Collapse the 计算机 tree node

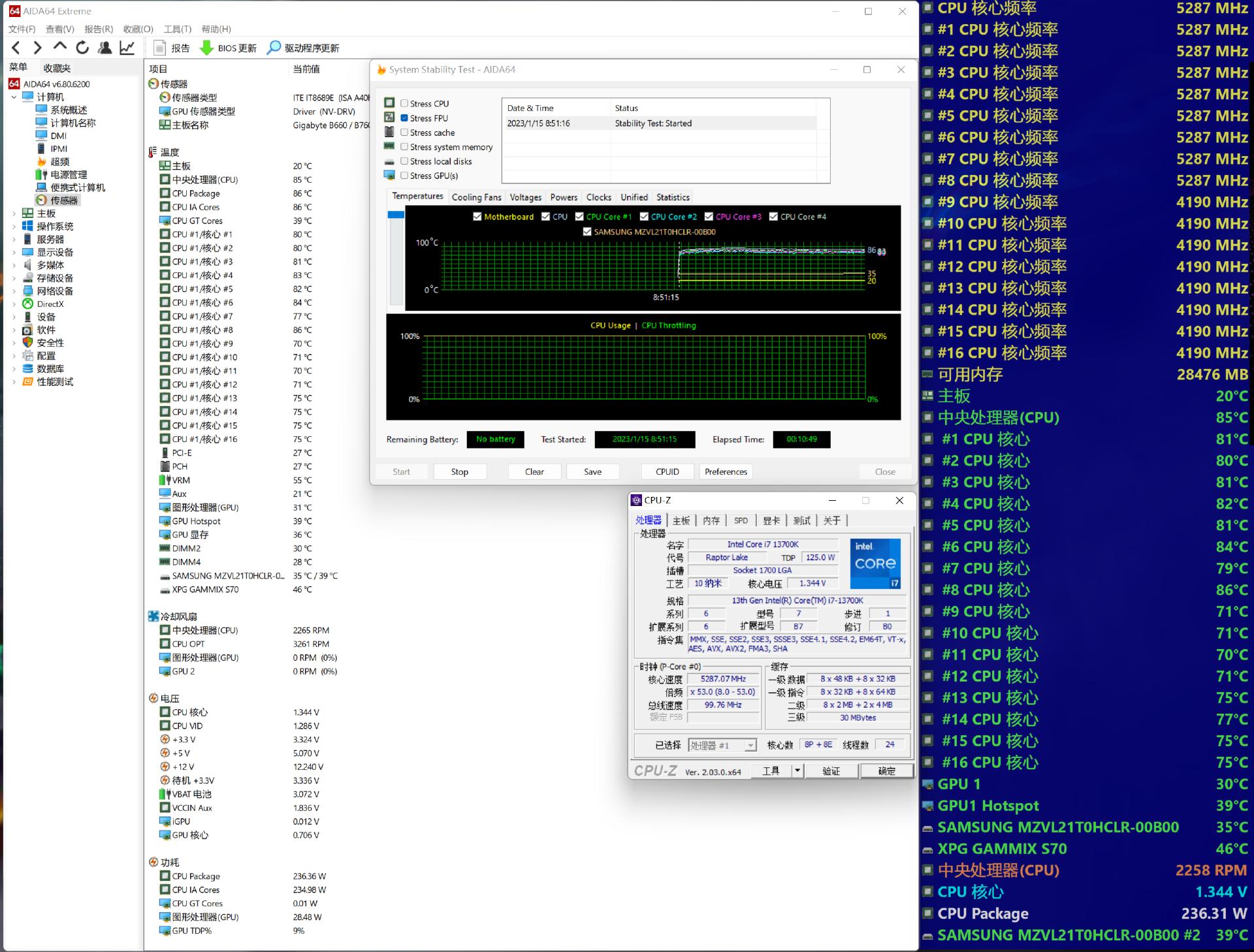(14, 97)
